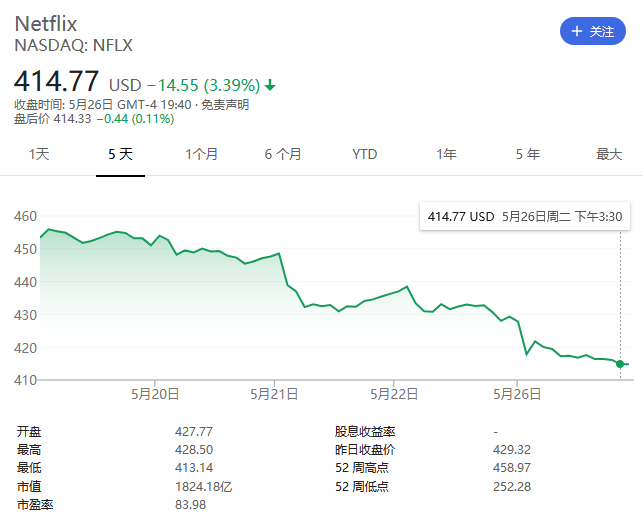The width and height of the screenshot is (643, 523).
Task: Select the 最大 range tab
Action: click(609, 154)
